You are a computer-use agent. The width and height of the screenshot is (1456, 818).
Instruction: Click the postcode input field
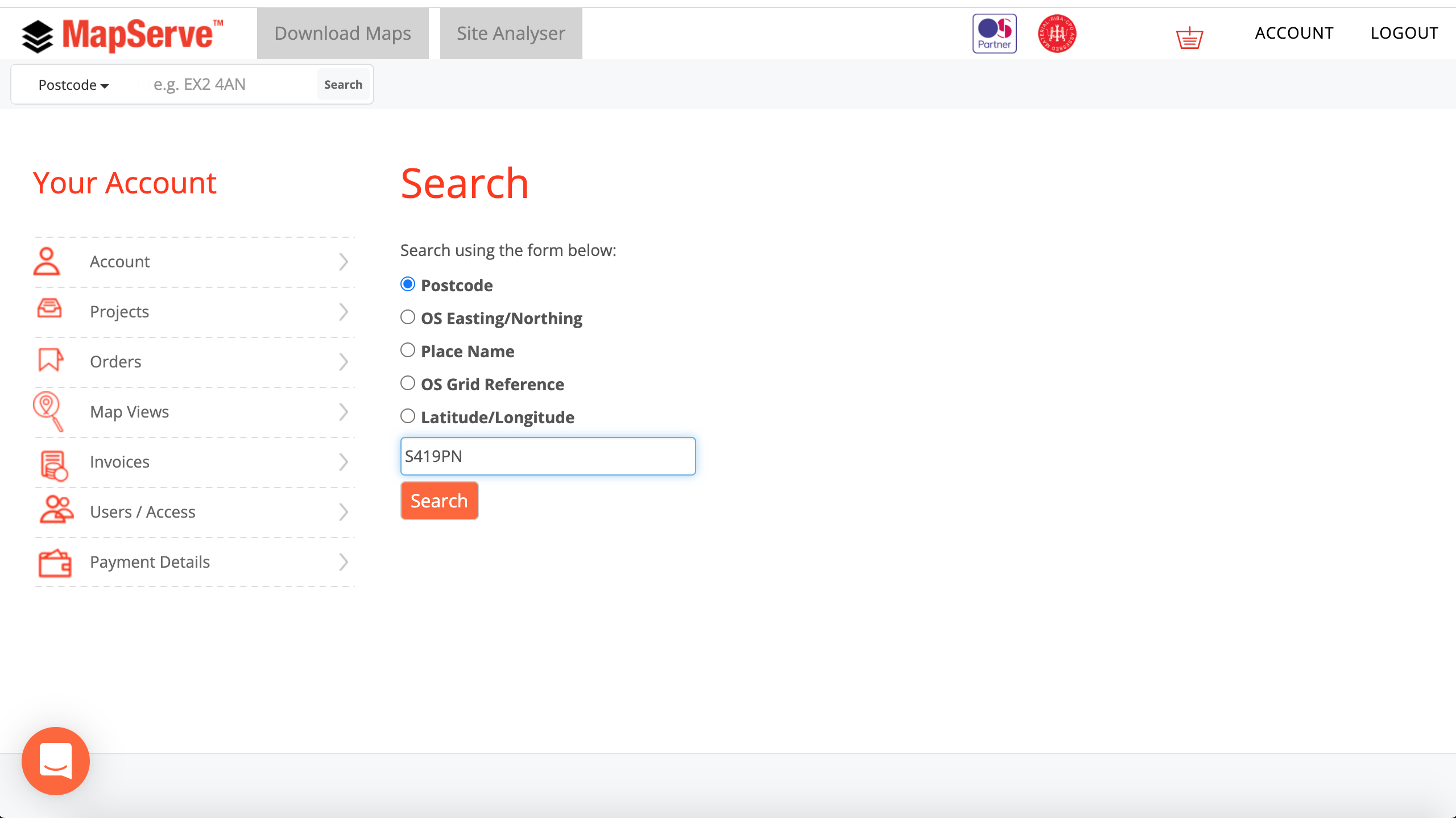pyautogui.click(x=547, y=456)
